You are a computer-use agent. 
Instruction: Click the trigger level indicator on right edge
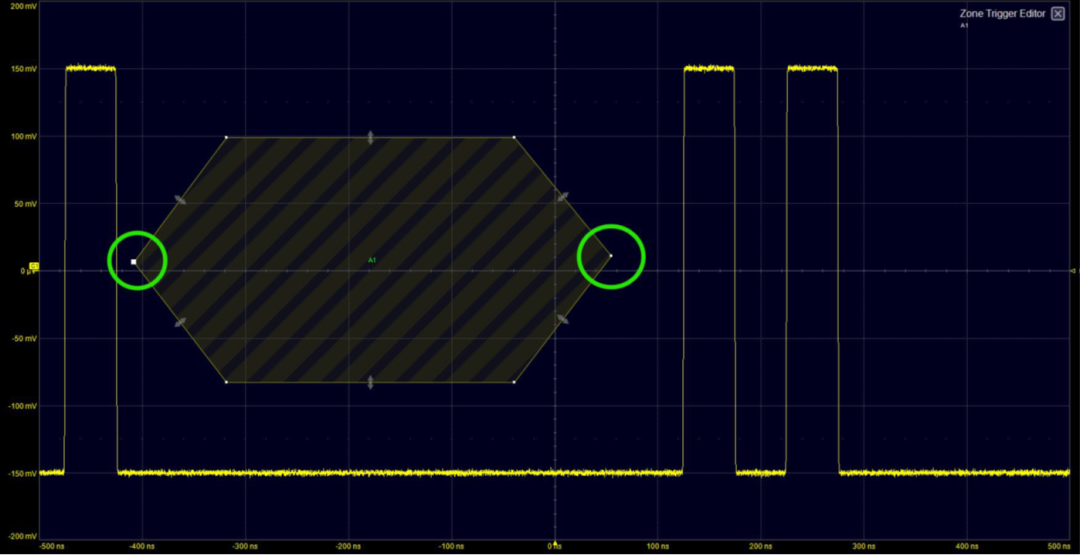(1074, 271)
